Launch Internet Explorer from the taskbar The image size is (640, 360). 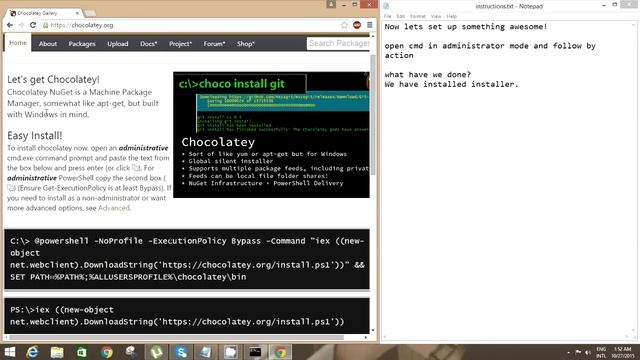coord(32,352)
